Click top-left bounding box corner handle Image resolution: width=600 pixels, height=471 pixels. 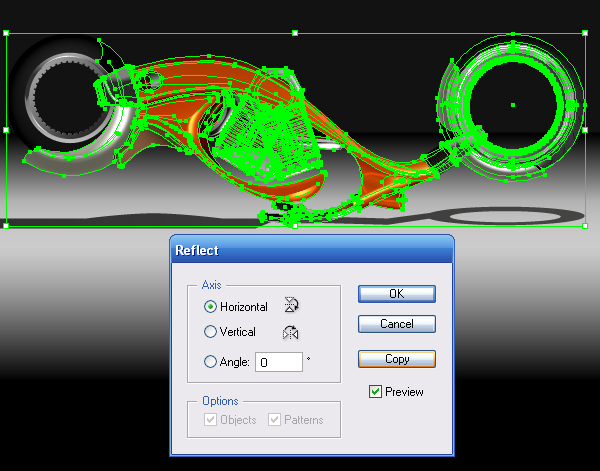tap(6, 33)
